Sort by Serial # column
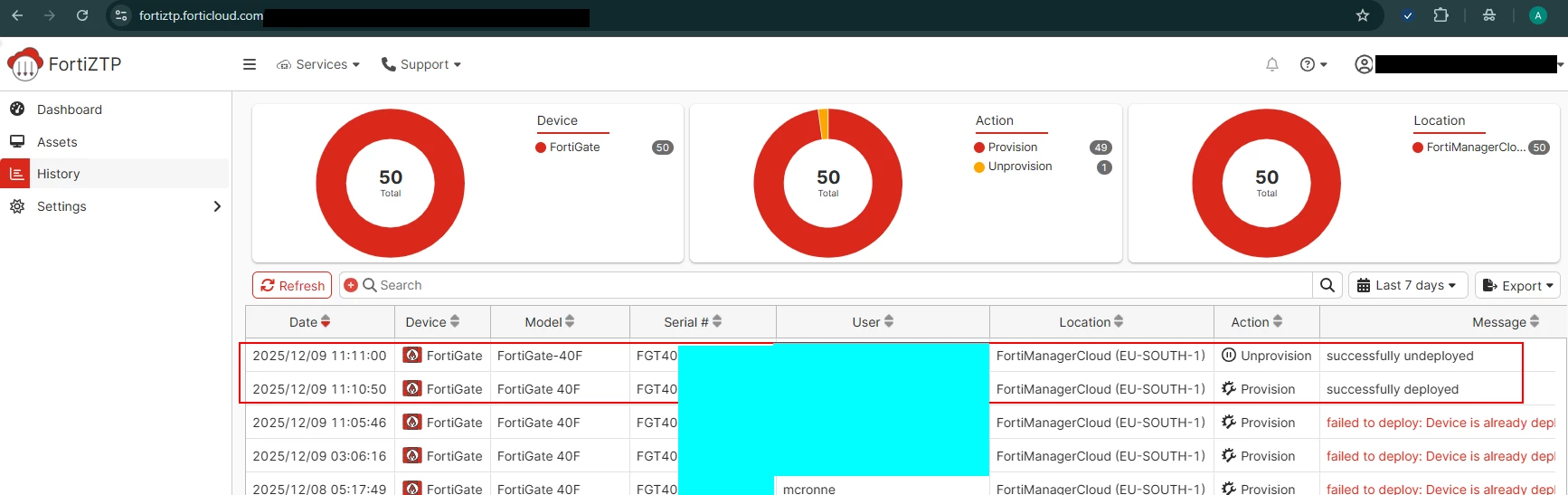This screenshot has width=1568, height=495. click(x=693, y=322)
